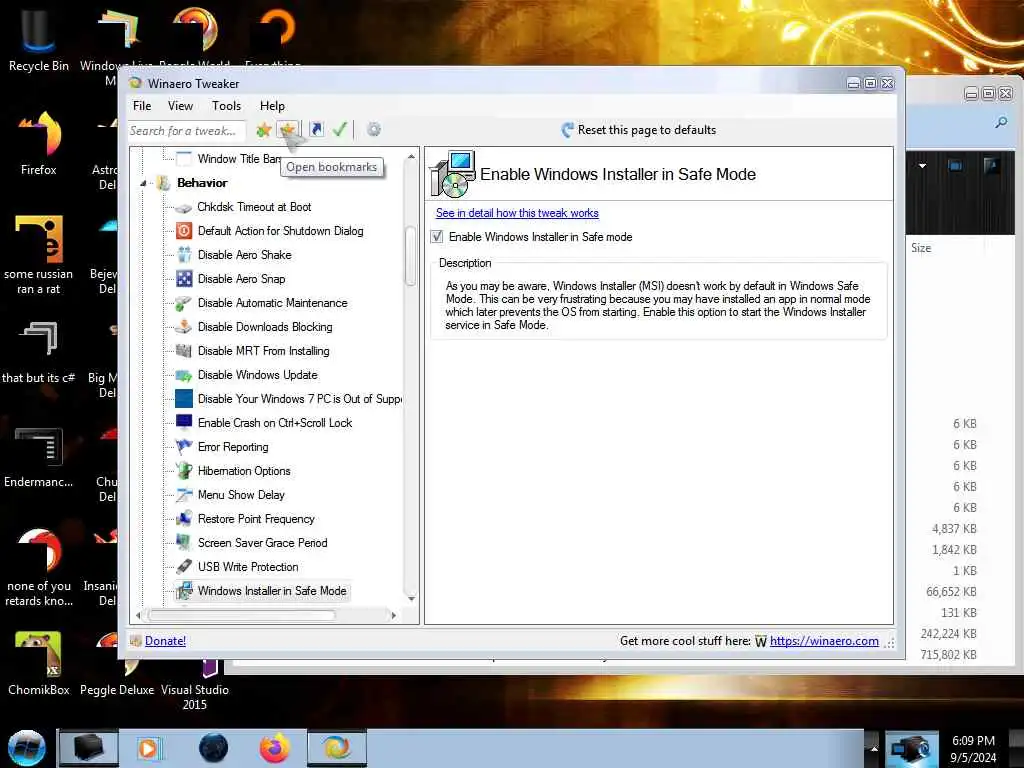Click the Disable MRT From Installing icon

184,351
